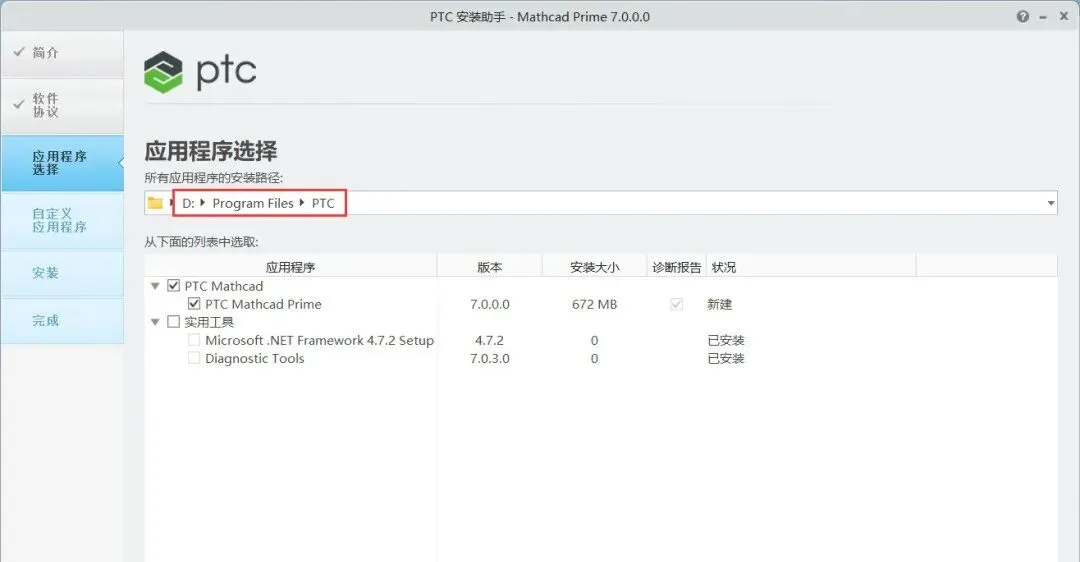Click the 诊断报告 column header
The image size is (1080, 562).
(676, 267)
